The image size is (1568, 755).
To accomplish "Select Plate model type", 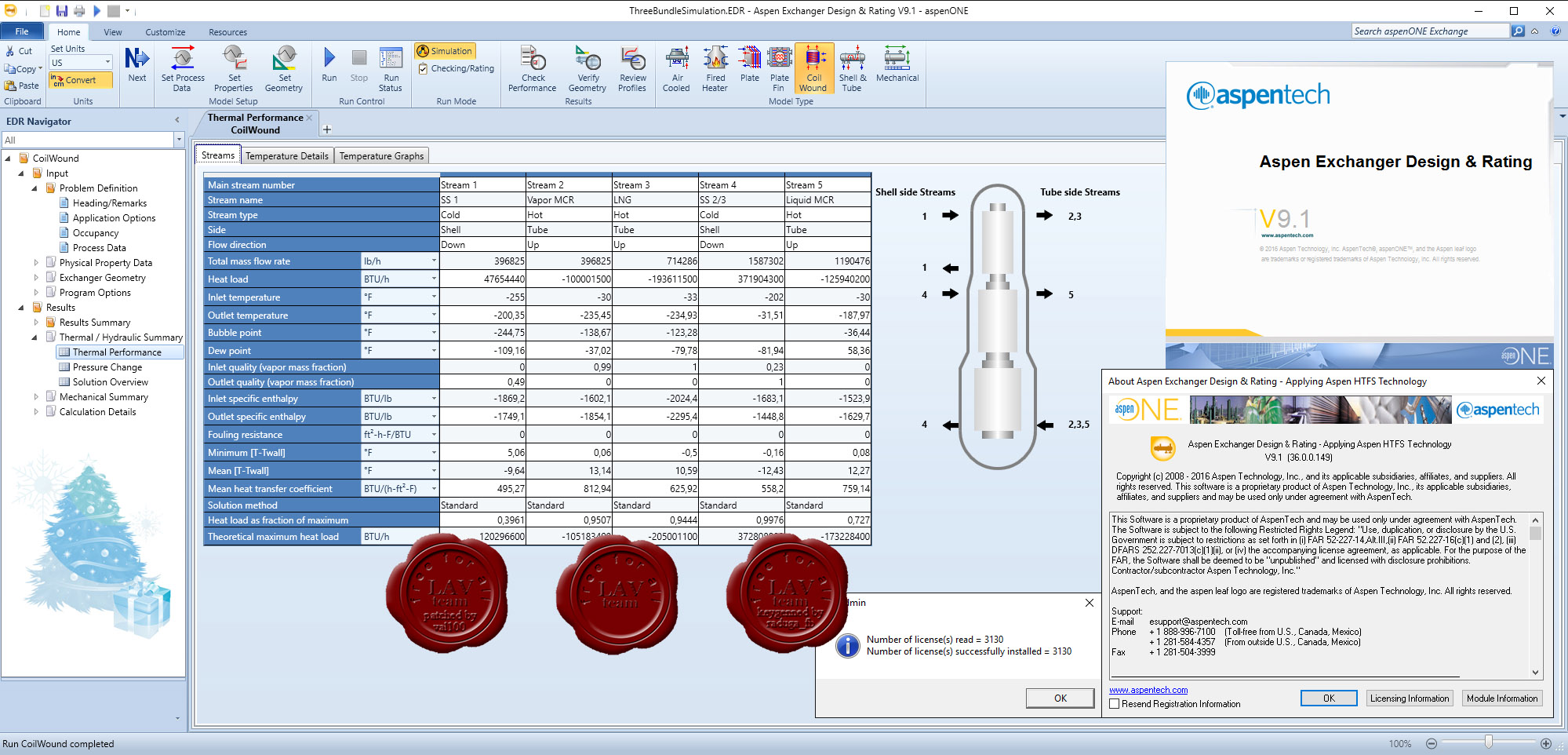I will [750, 65].
